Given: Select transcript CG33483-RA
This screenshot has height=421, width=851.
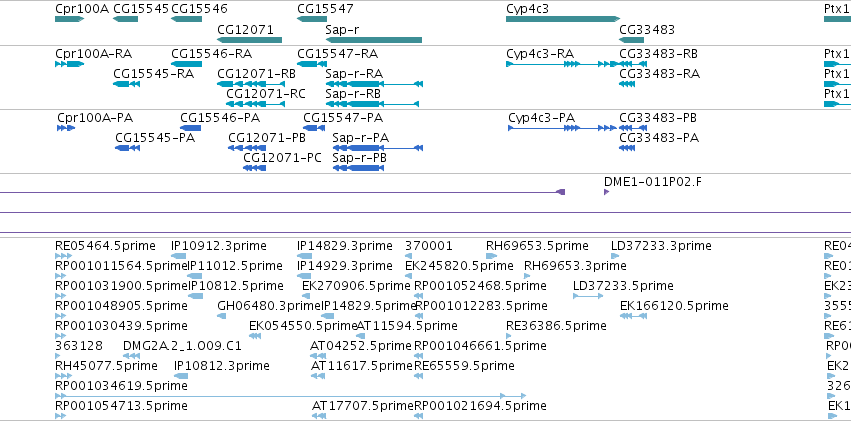Looking at the screenshot, I should 627,84.
